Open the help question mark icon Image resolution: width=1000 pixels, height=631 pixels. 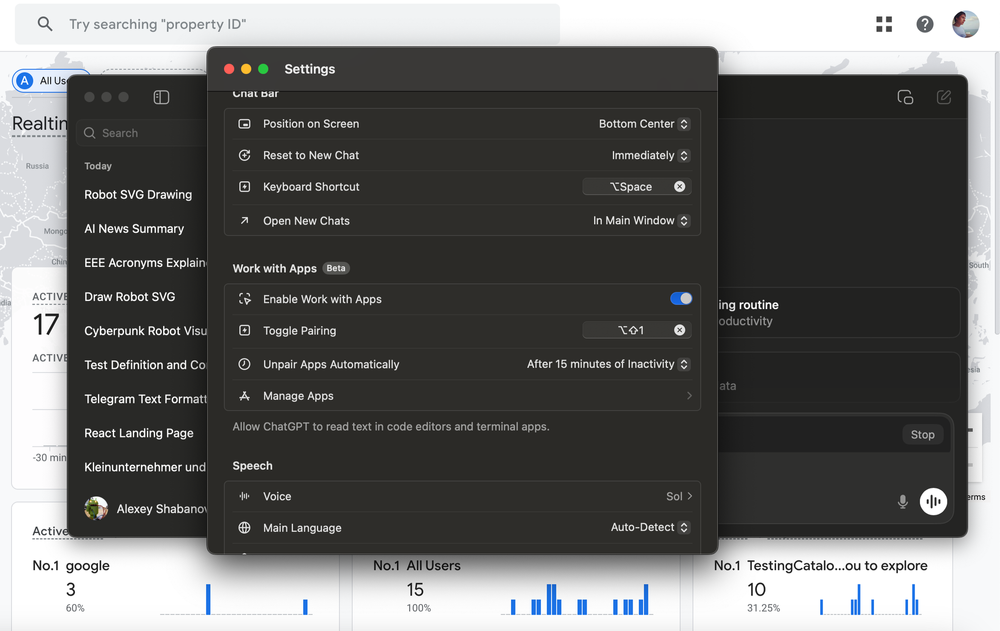(x=925, y=24)
